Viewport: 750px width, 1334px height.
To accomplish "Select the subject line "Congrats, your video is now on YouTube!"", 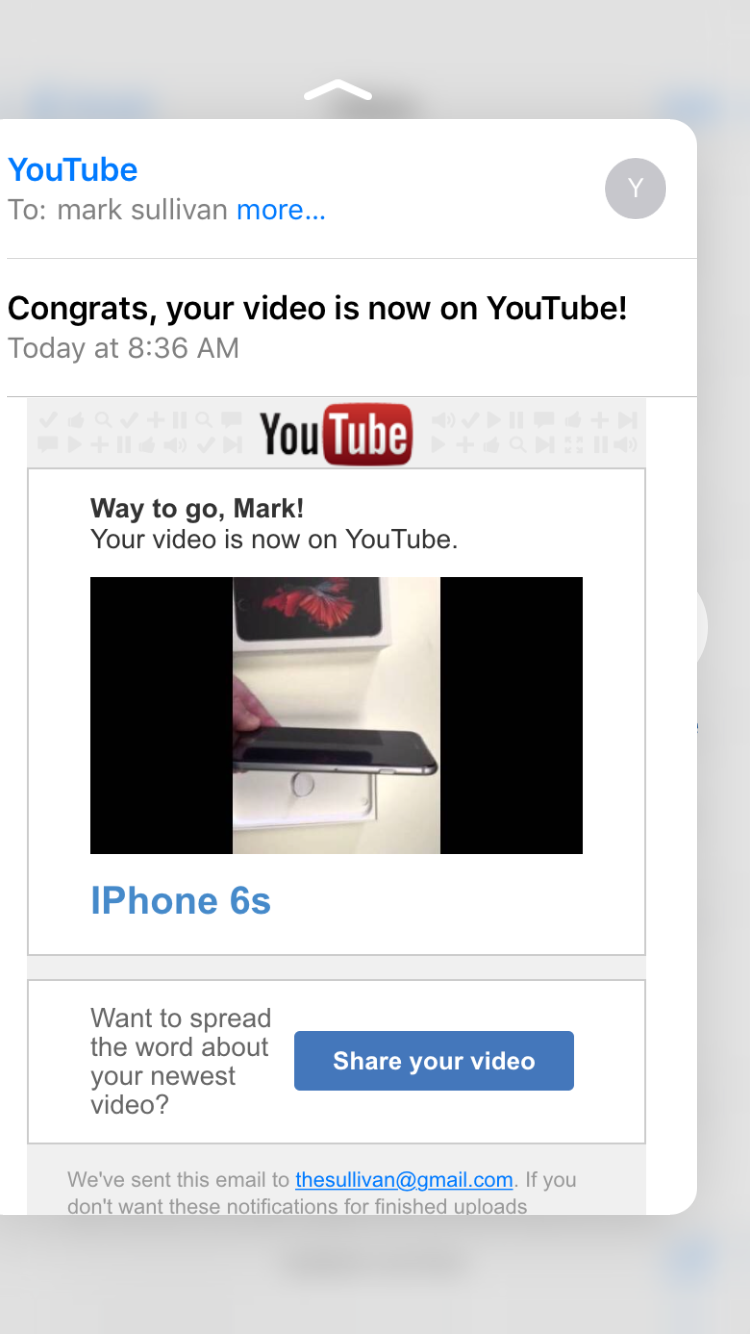I will (x=317, y=308).
